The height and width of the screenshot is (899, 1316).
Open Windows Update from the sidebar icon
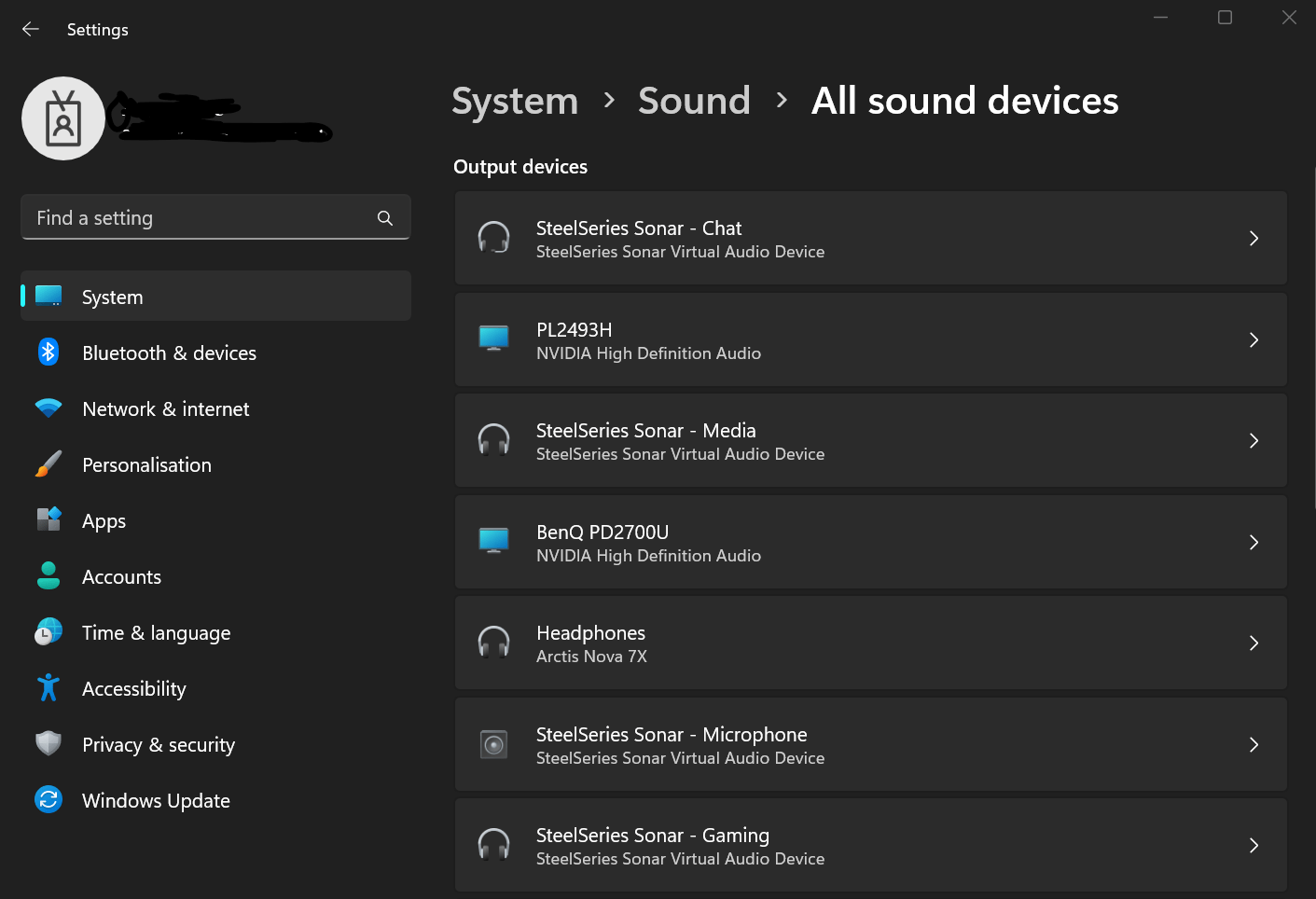click(48, 800)
